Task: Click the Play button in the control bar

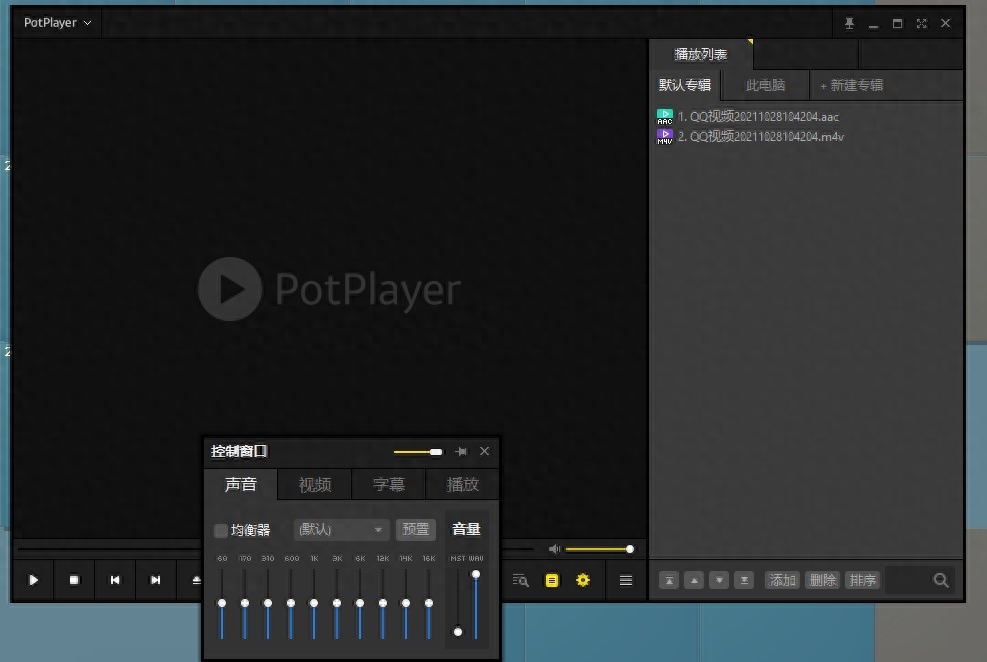Action: coord(34,580)
